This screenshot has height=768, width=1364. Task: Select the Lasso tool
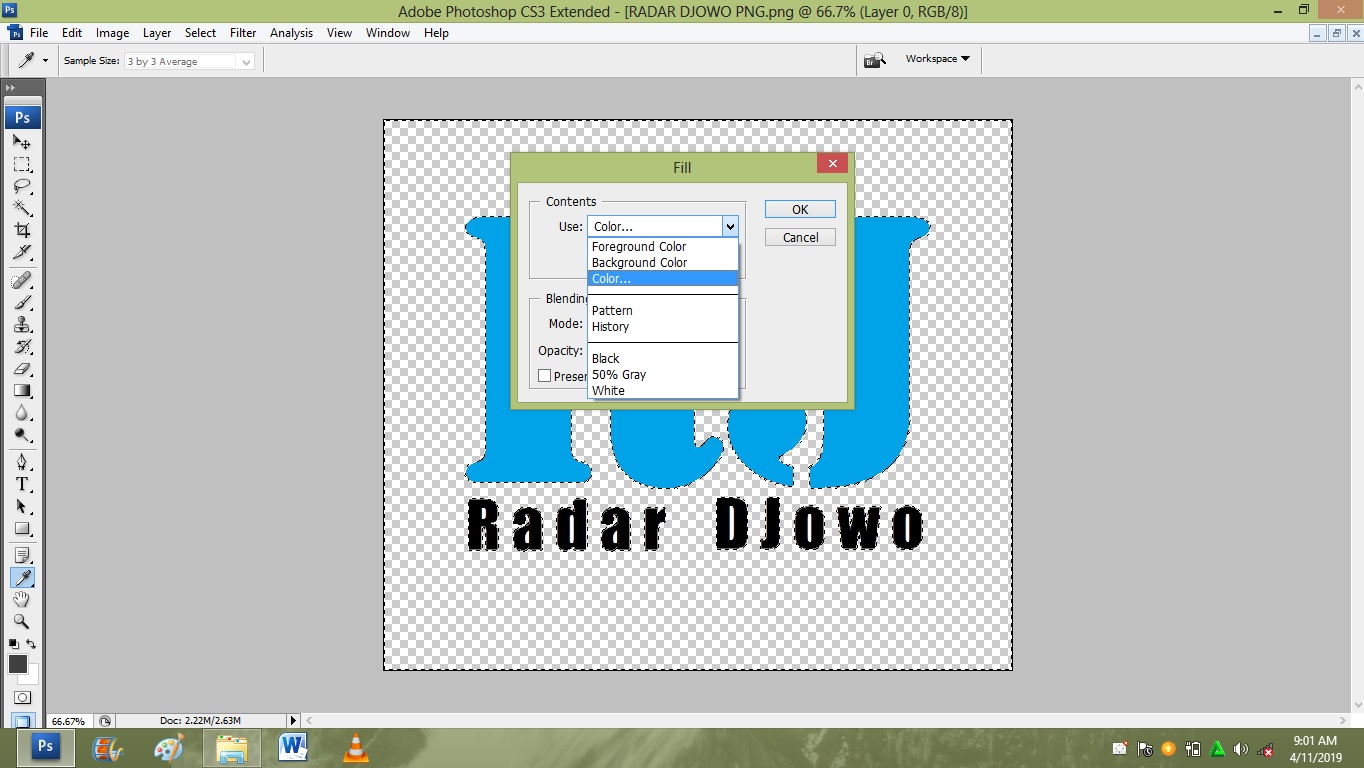pyautogui.click(x=22, y=186)
